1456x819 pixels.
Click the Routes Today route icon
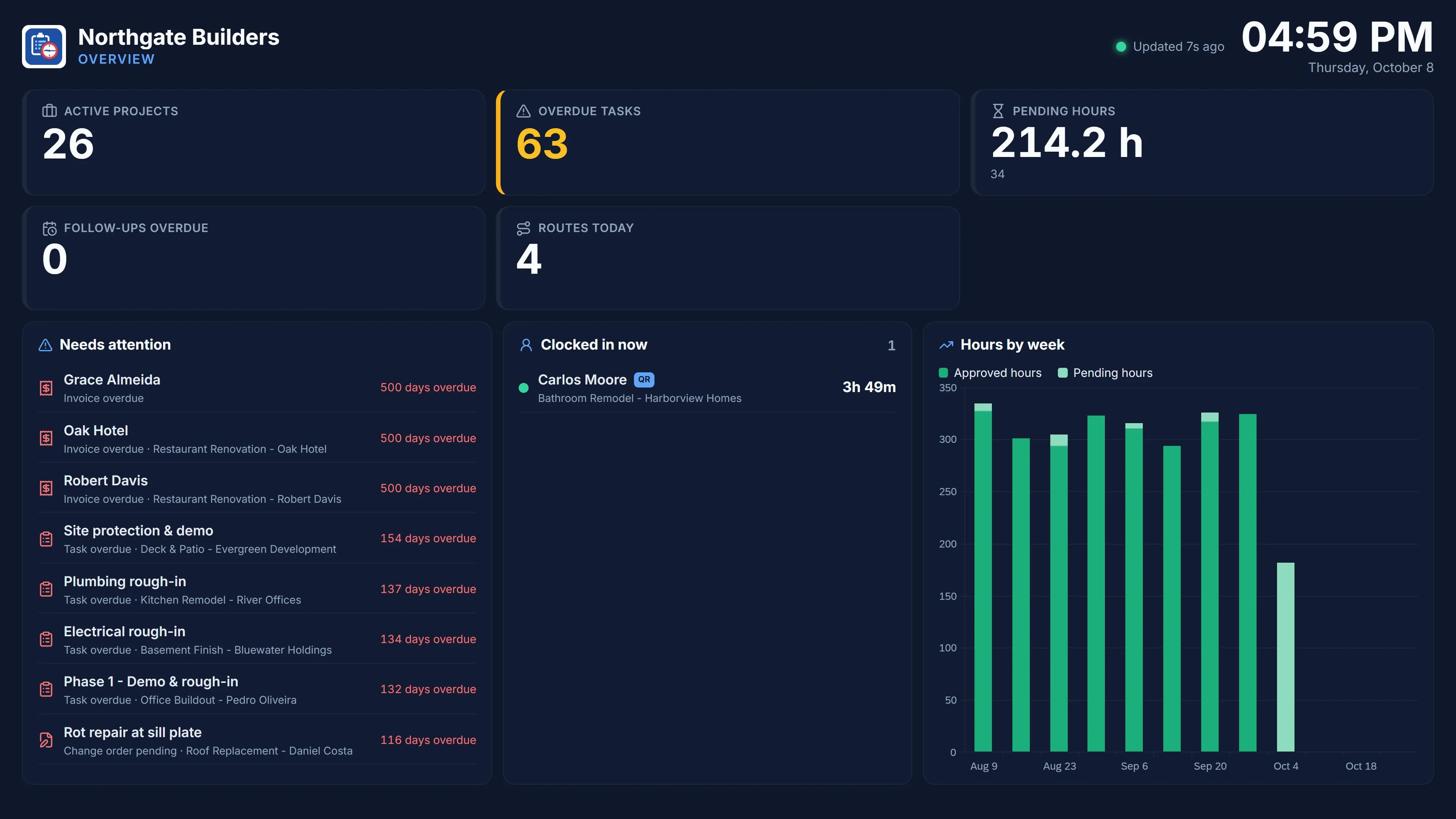coord(523,228)
